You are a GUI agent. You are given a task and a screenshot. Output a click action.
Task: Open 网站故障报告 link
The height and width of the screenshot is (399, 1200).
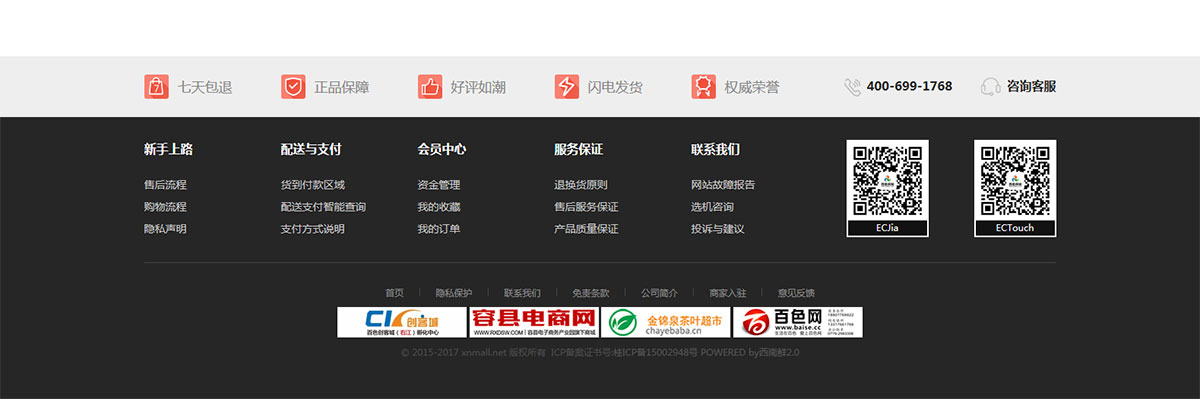coord(723,185)
